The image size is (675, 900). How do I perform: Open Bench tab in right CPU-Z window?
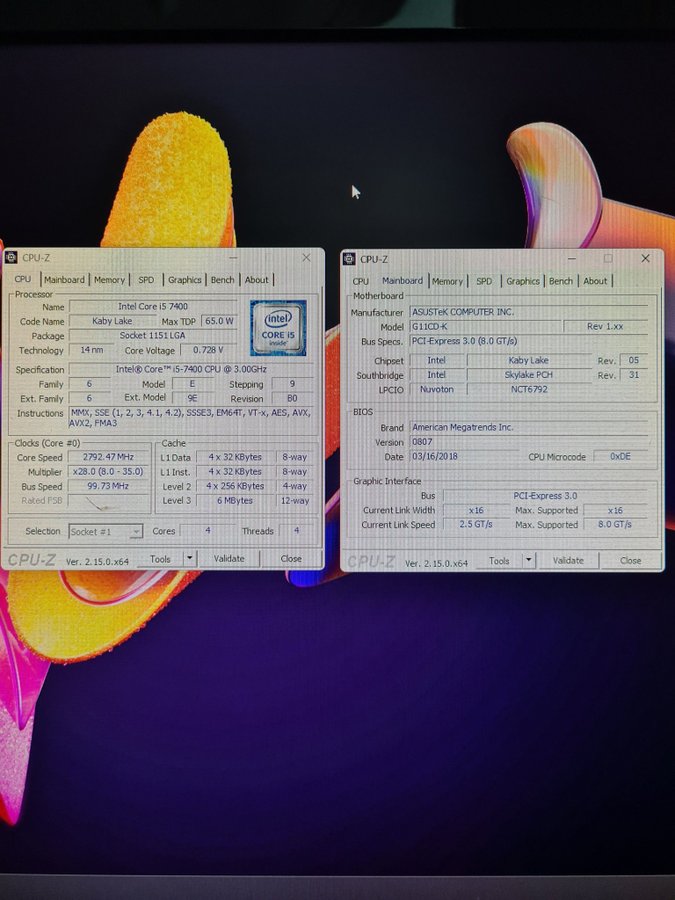(560, 281)
